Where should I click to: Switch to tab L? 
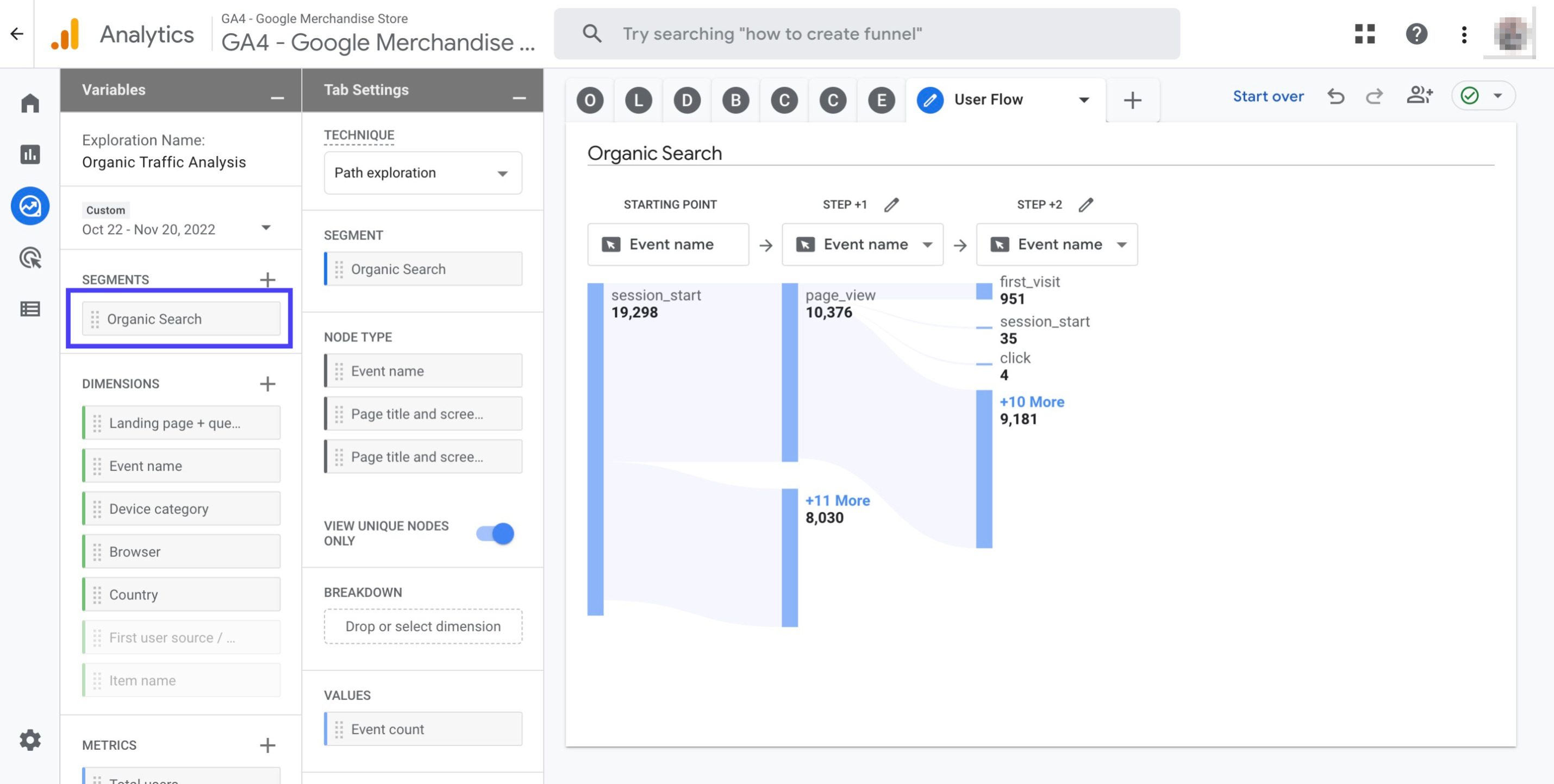(638, 100)
